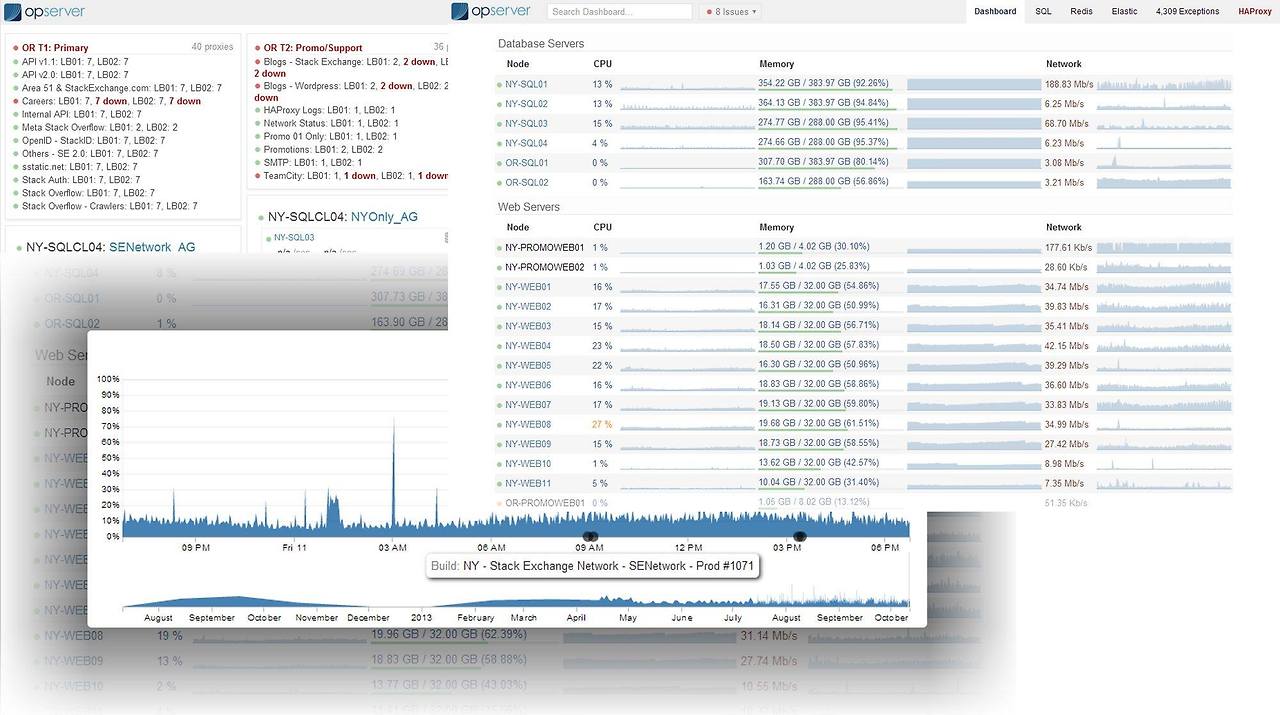
Task: Click the build marker near 03 PM on graph
Action: 800,537
